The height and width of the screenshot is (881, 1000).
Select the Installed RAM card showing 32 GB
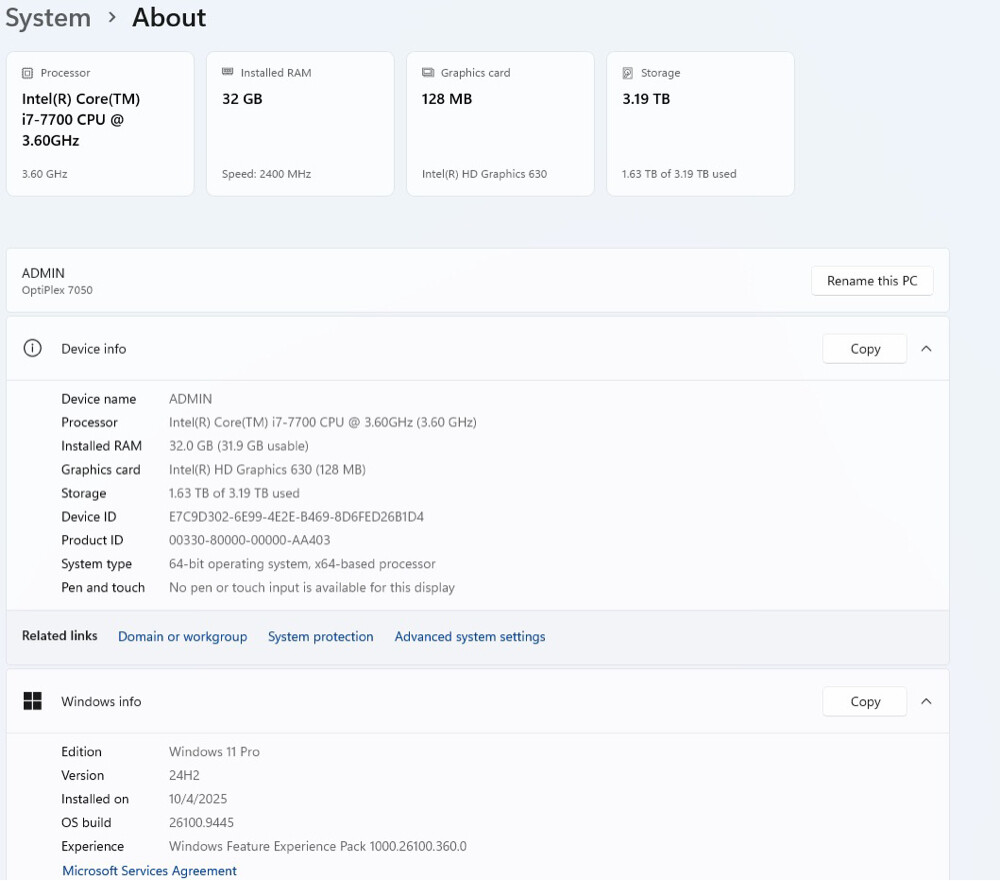[300, 124]
